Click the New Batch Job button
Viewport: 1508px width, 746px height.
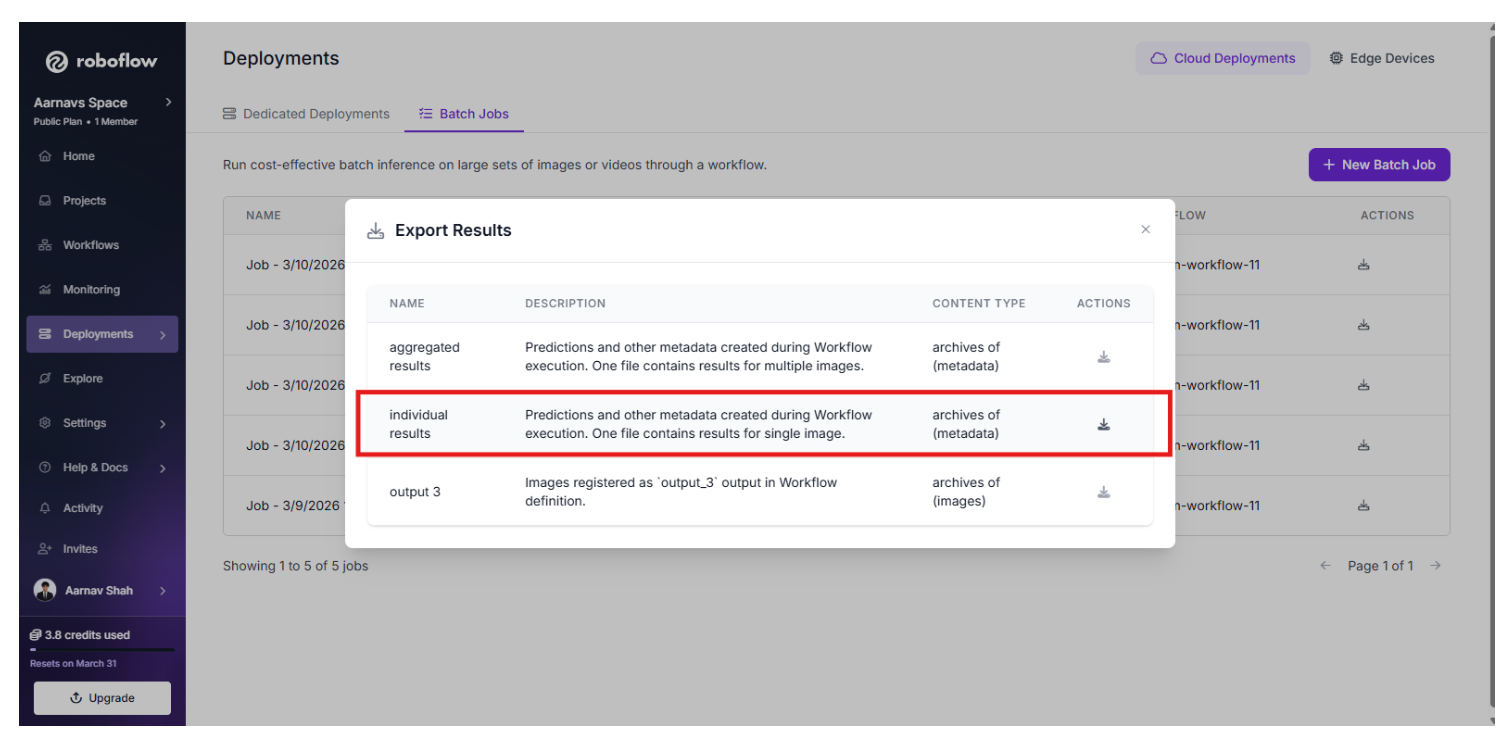pos(1378,165)
